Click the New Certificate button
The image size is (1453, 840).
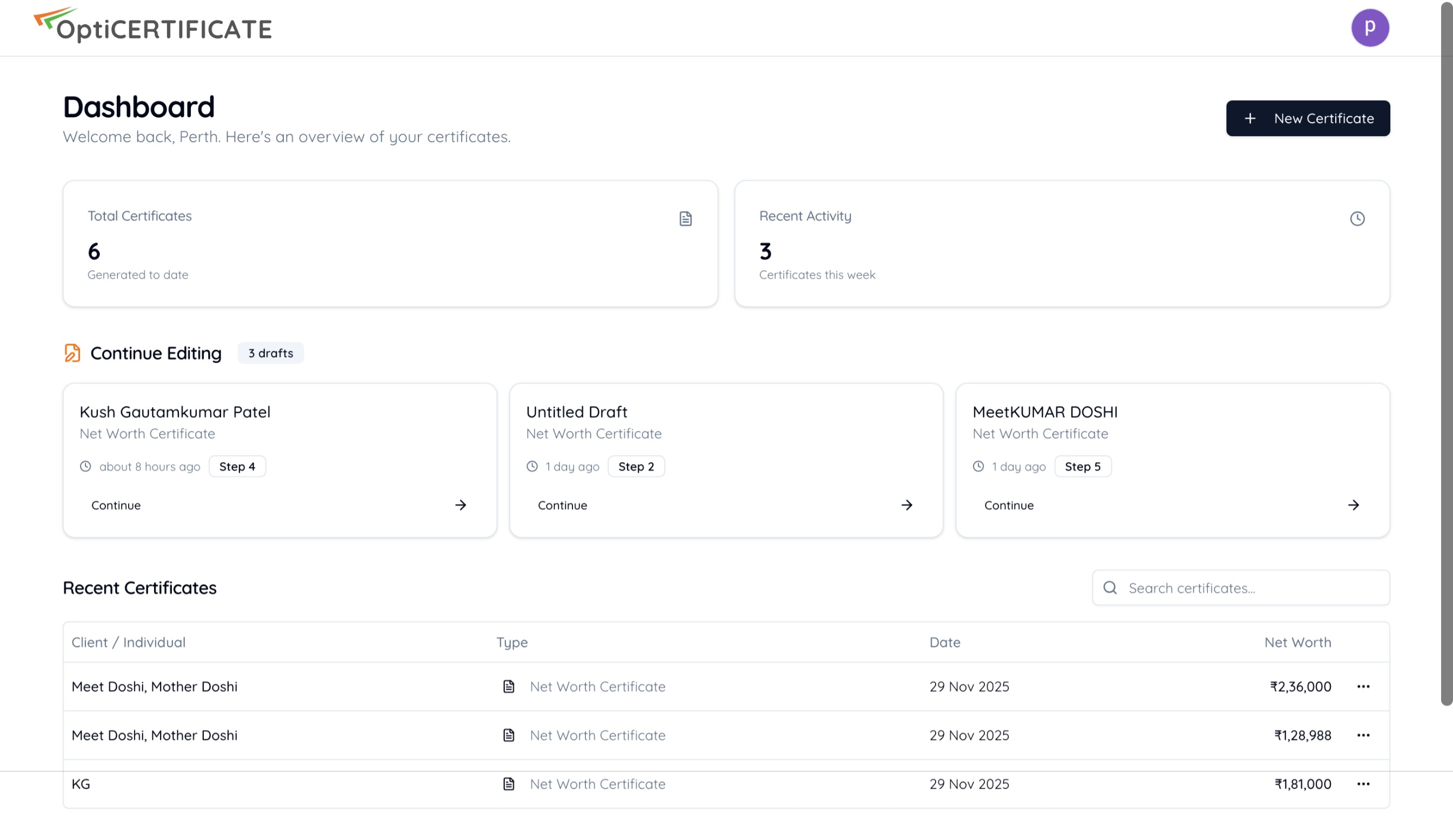(1307, 118)
